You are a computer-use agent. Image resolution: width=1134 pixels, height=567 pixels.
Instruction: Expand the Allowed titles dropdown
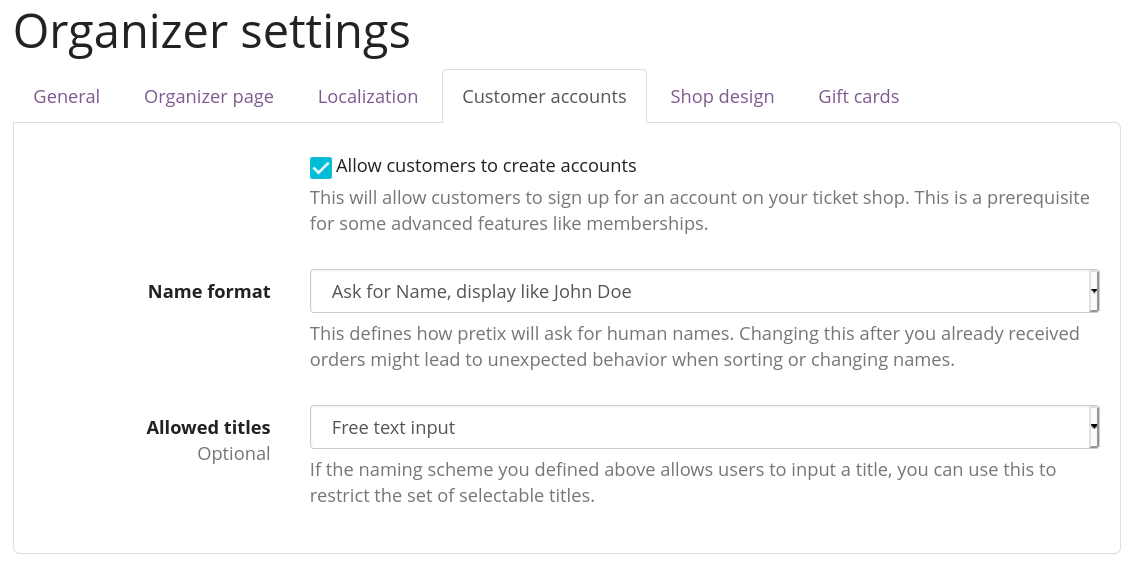tap(700, 427)
